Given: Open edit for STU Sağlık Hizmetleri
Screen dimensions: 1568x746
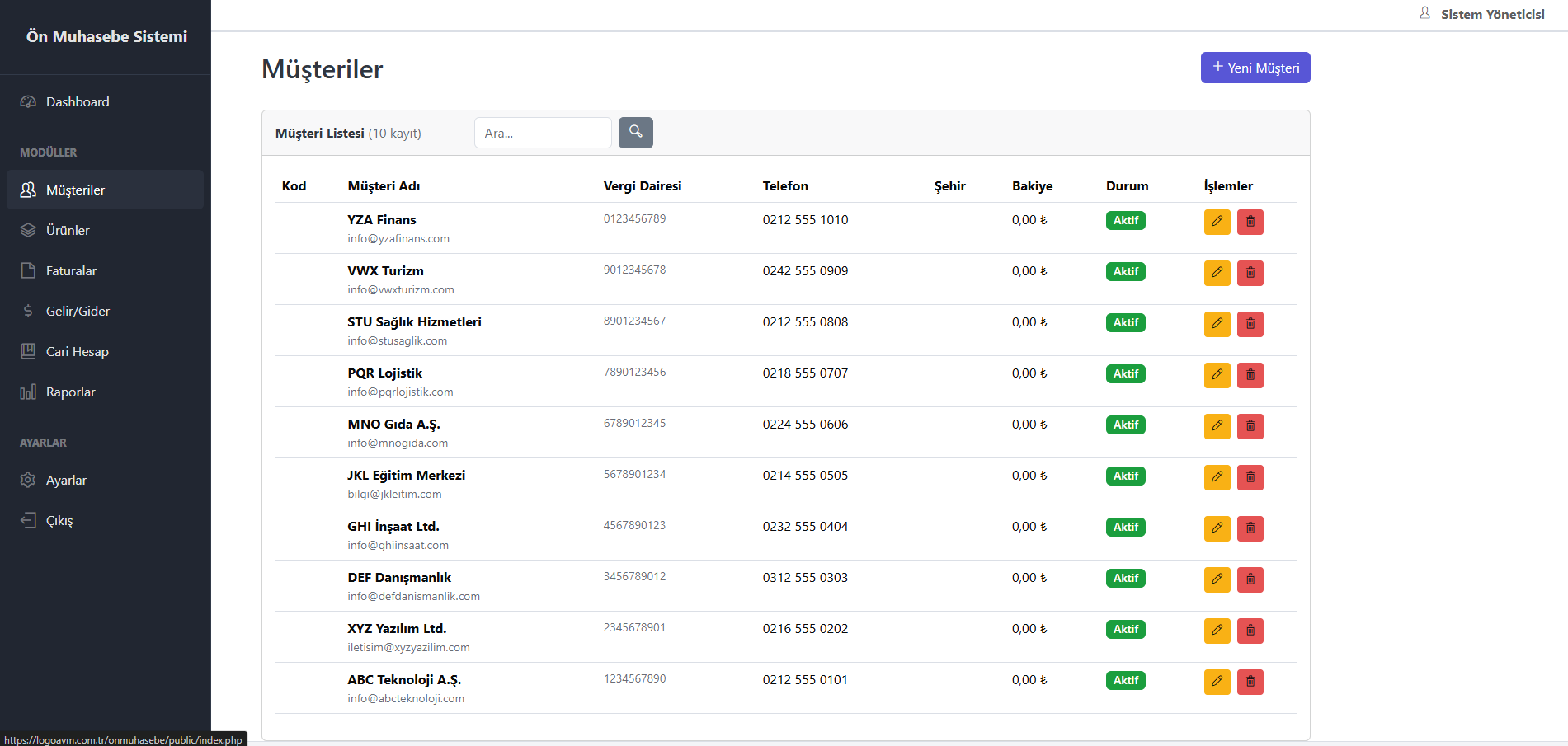Looking at the screenshot, I should (x=1217, y=324).
